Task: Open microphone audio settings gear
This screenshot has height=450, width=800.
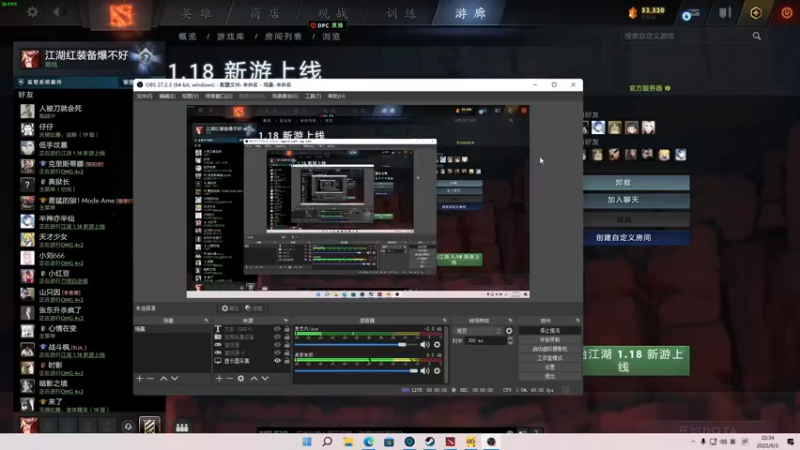Action: point(437,345)
